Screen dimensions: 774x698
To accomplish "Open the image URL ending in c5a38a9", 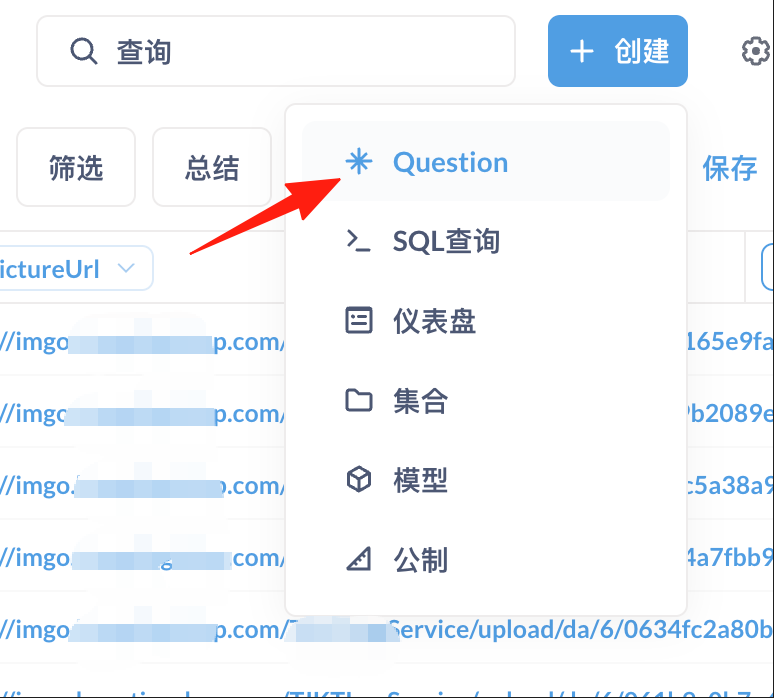I will (x=728, y=486).
